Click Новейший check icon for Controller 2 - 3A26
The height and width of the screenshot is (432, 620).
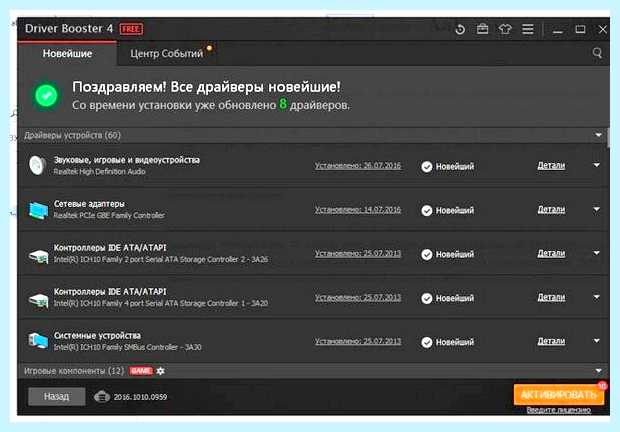click(x=427, y=255)
